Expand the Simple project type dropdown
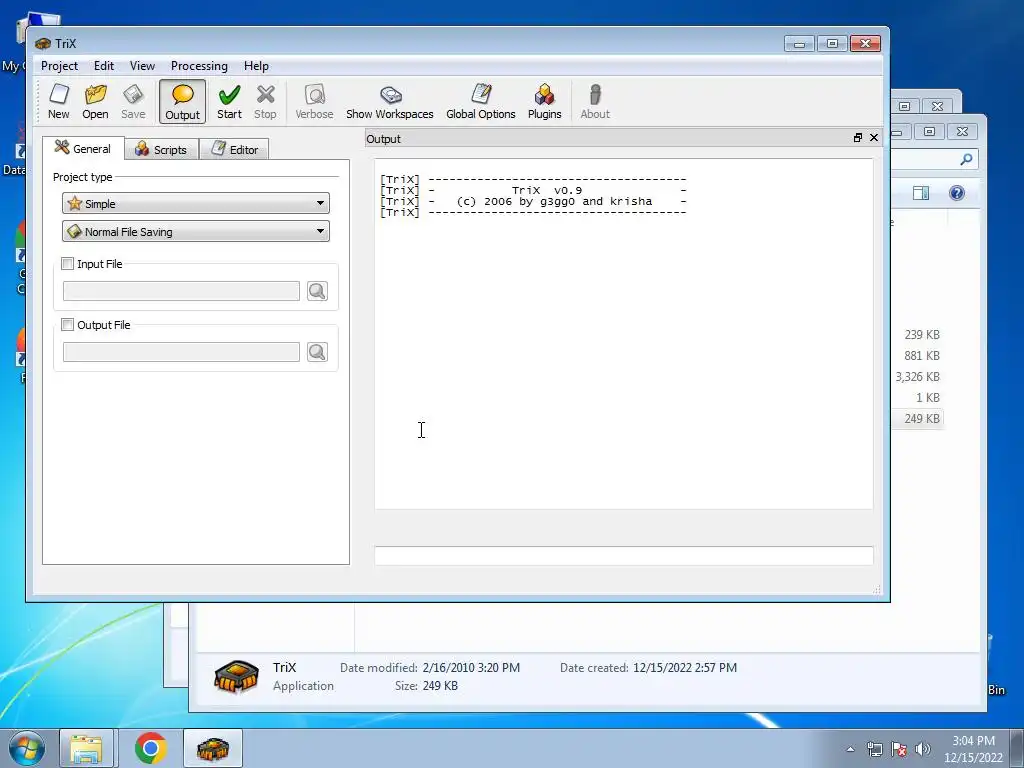This screenshot has width=1024, height=768. (196, 203)
